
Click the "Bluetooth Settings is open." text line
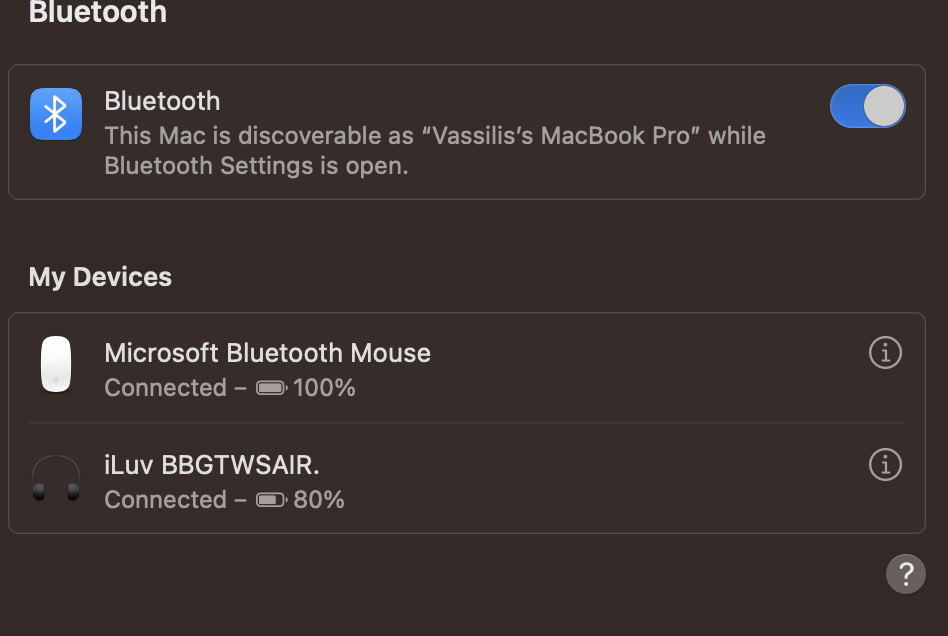click(256, 166)
